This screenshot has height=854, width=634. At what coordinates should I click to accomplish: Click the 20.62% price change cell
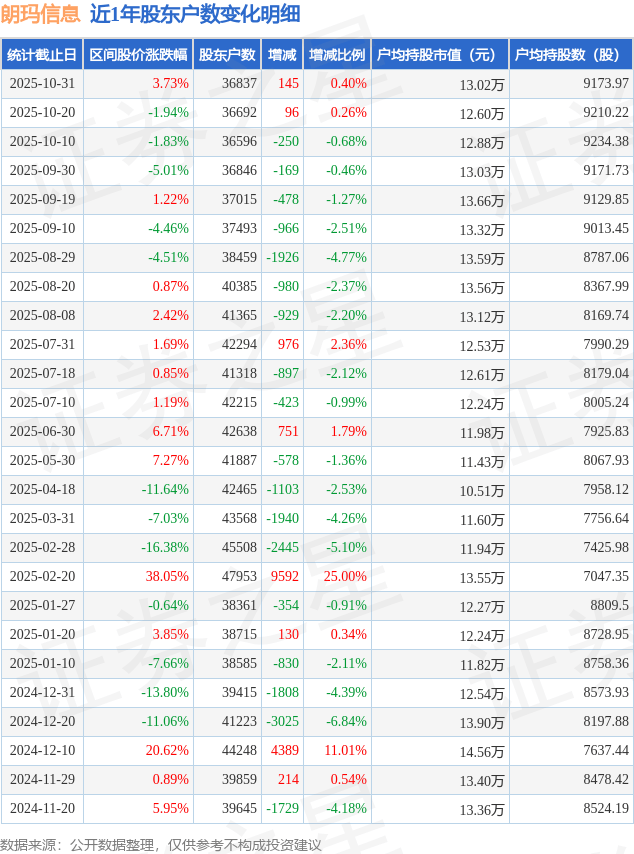pos(167,751)
